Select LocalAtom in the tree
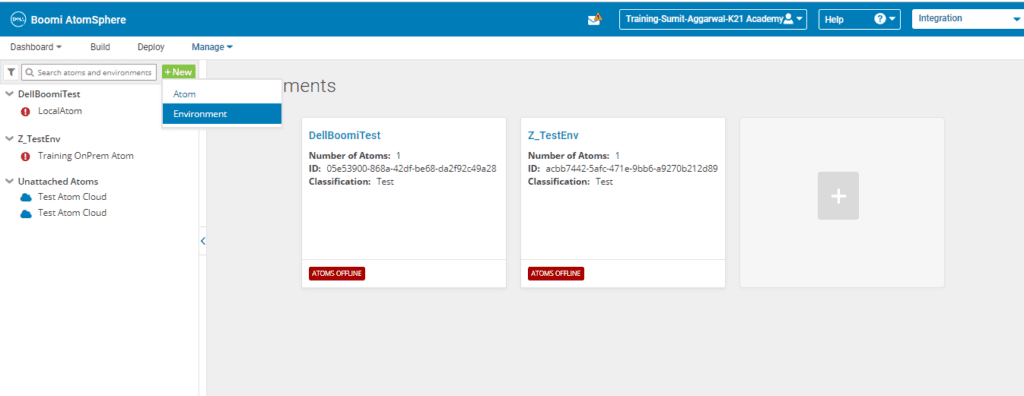 (x=60, y=111)
